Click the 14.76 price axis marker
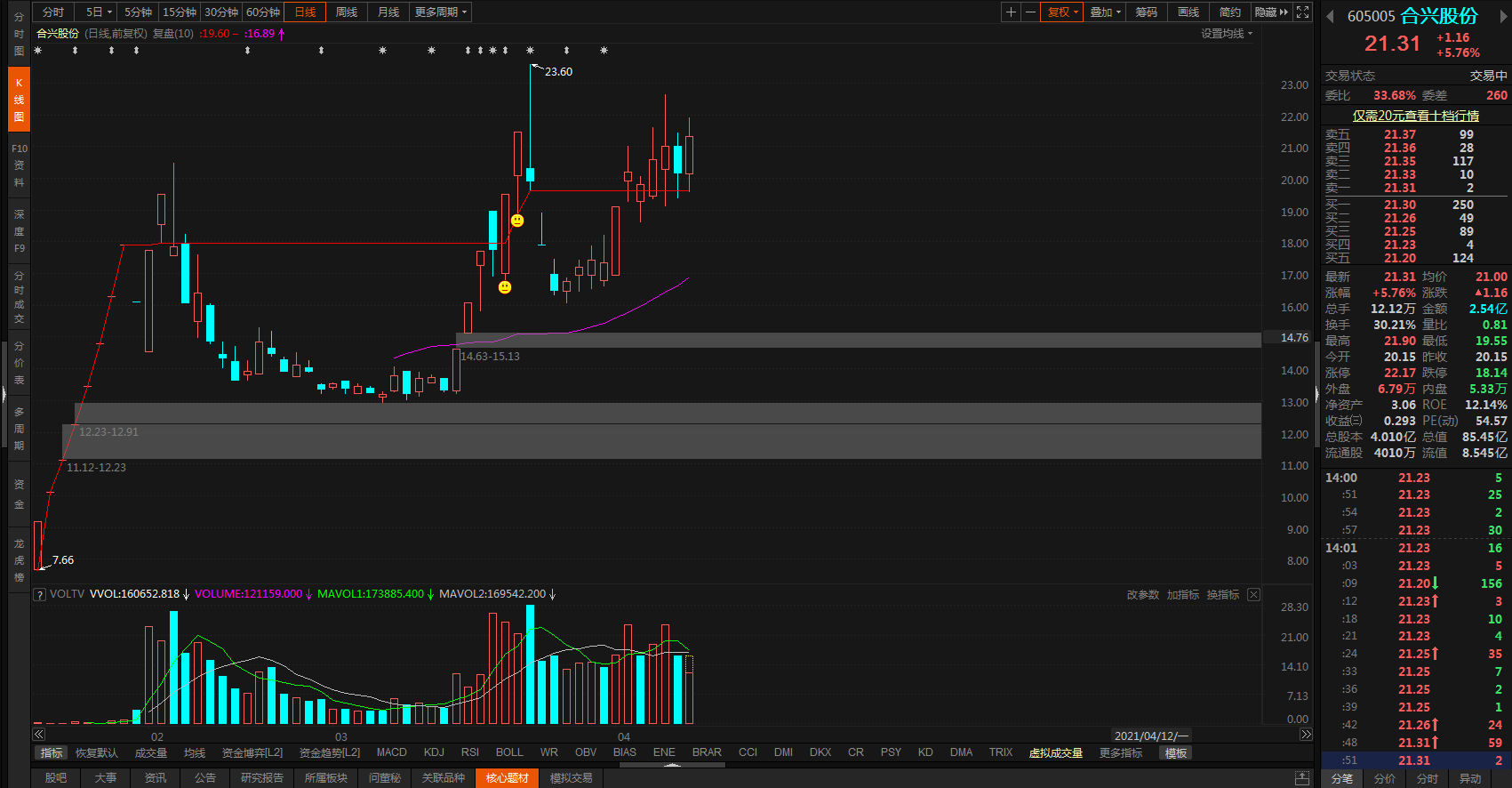This screenshot has width=1512, height=788. pyautogui.click(x=1294, y=338)
